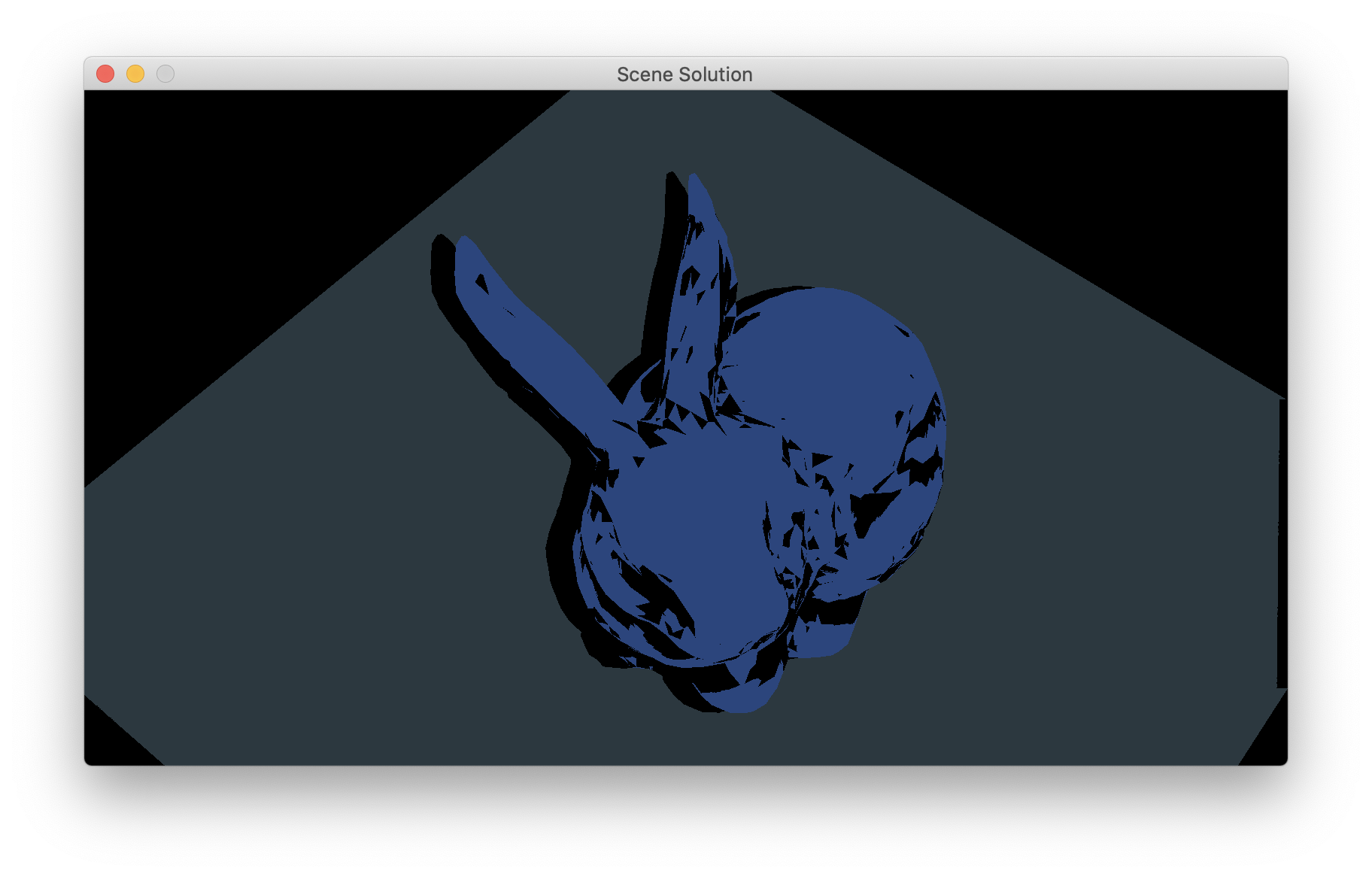The image size is (1372, 877).
Task: Close the Scene Solution window
Action: pos(105,74)
